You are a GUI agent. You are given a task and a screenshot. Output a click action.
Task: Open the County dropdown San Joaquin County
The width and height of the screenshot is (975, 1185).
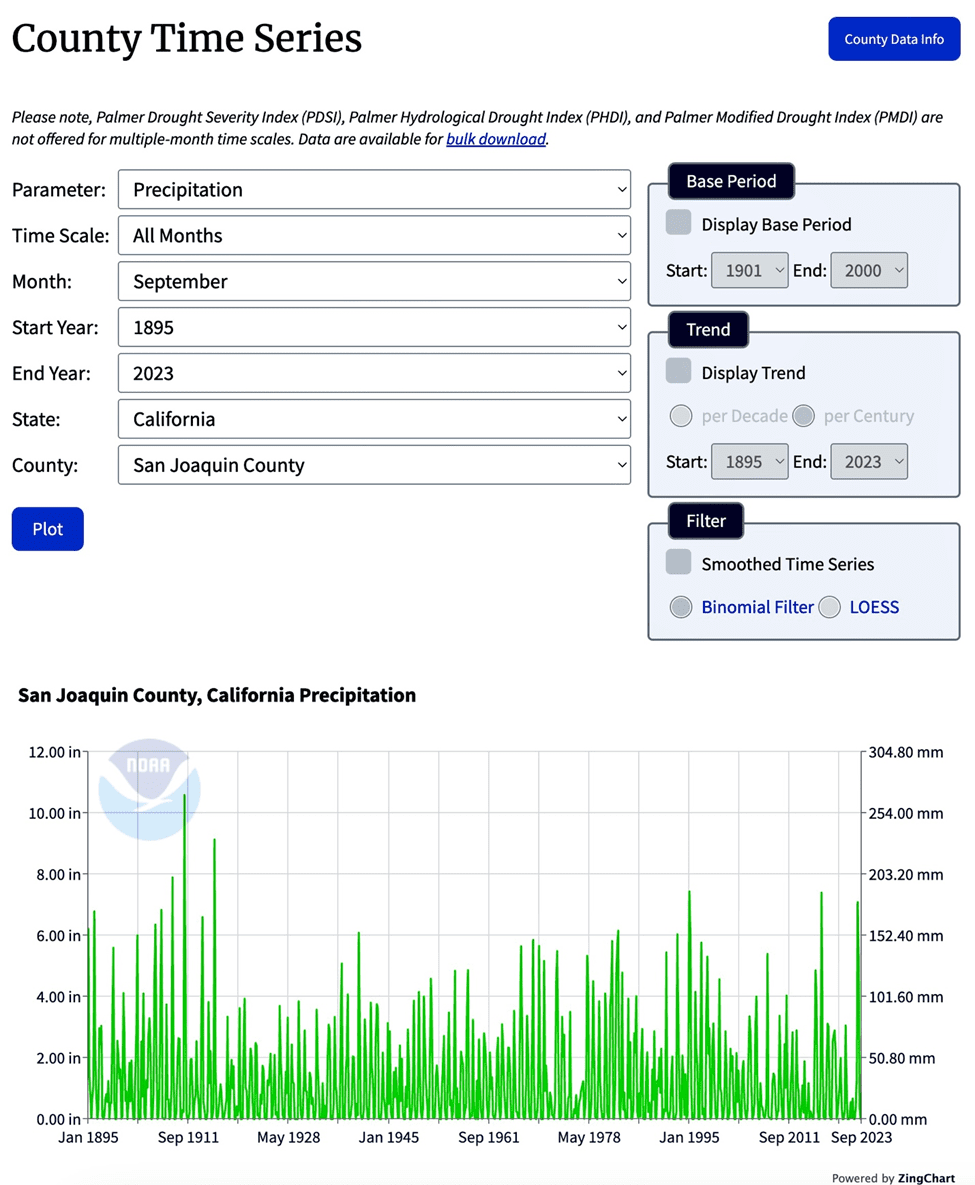(374, 465)
